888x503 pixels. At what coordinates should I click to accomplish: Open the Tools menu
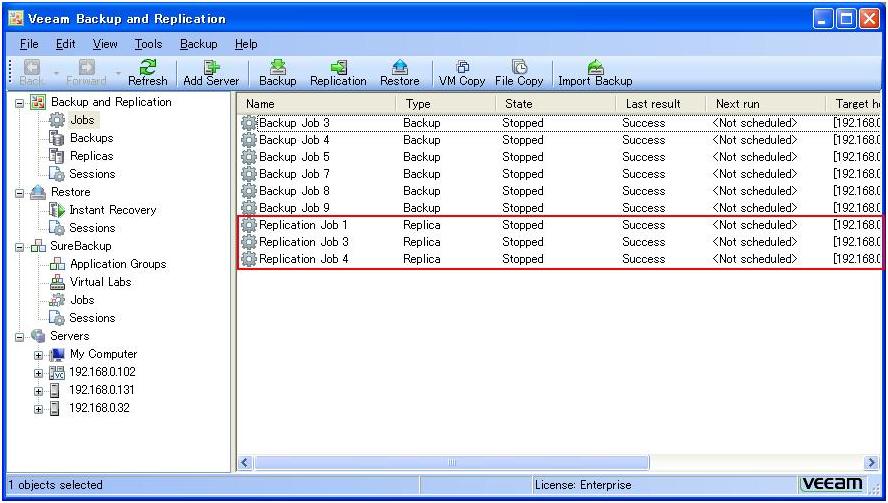[x=148, y=44]
